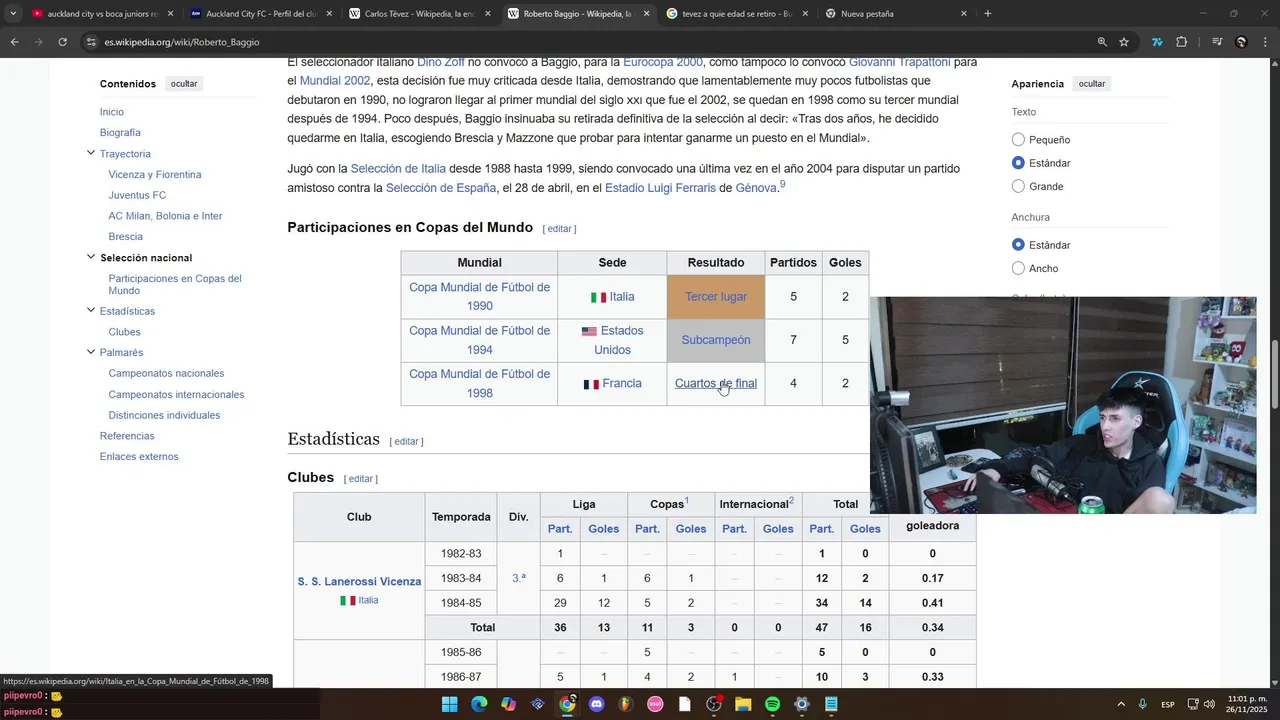Click Cuartos de final link
This screenshot has height=720, width=1280.
pos(715,383)
